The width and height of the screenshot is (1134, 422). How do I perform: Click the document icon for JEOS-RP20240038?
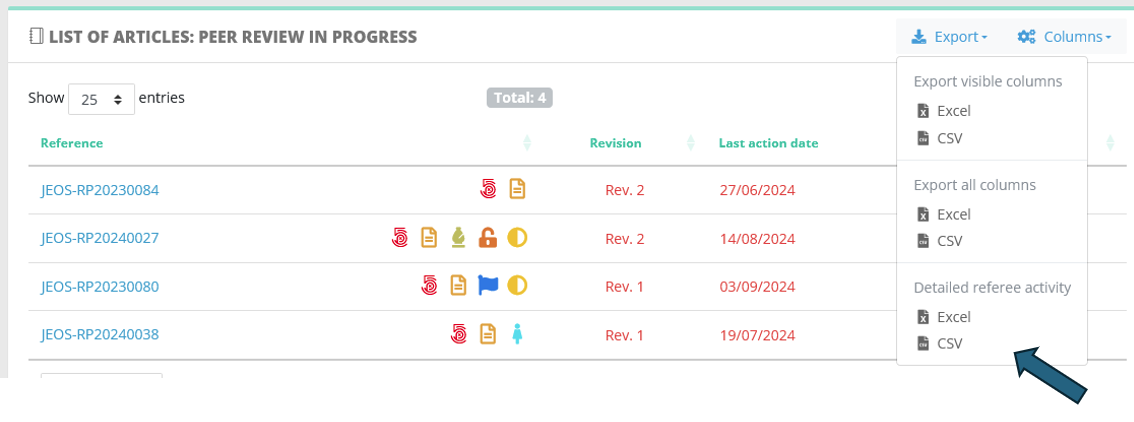488,334
